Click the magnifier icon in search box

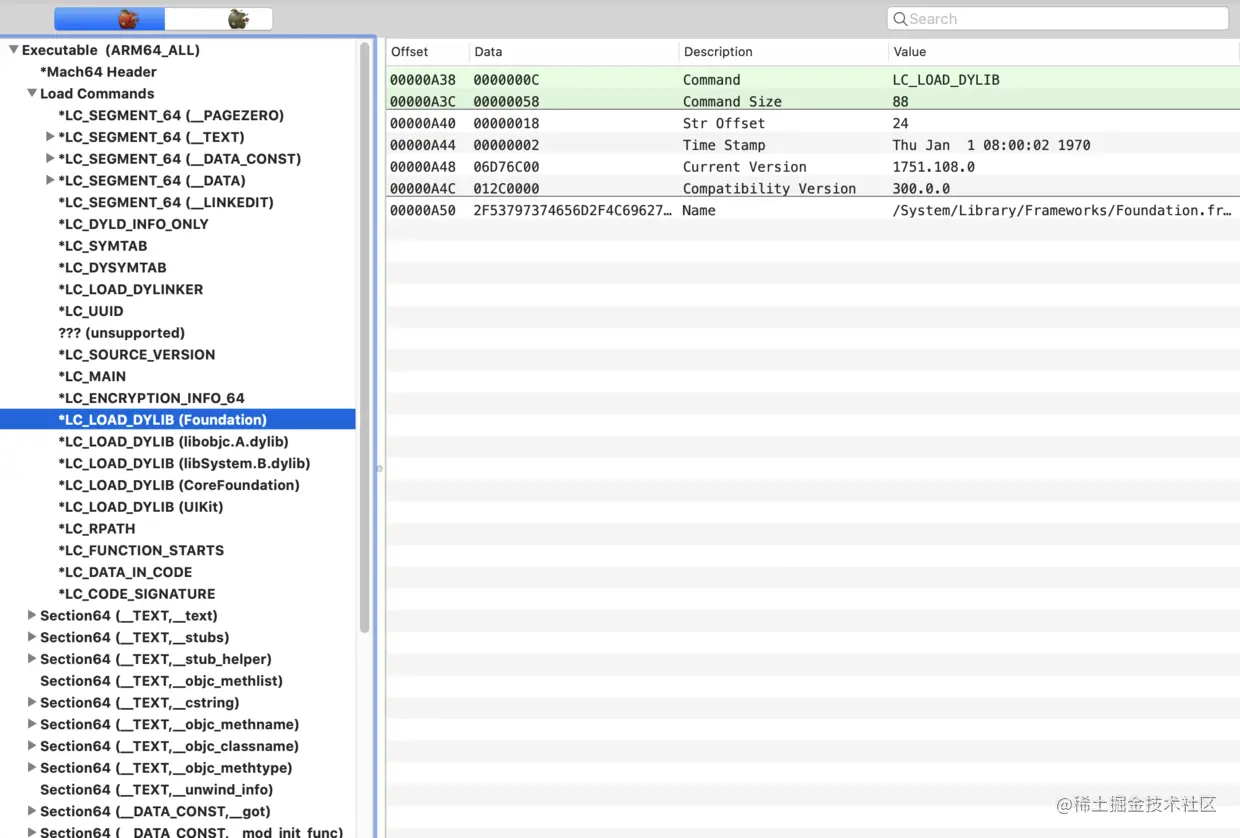point(900,19)
